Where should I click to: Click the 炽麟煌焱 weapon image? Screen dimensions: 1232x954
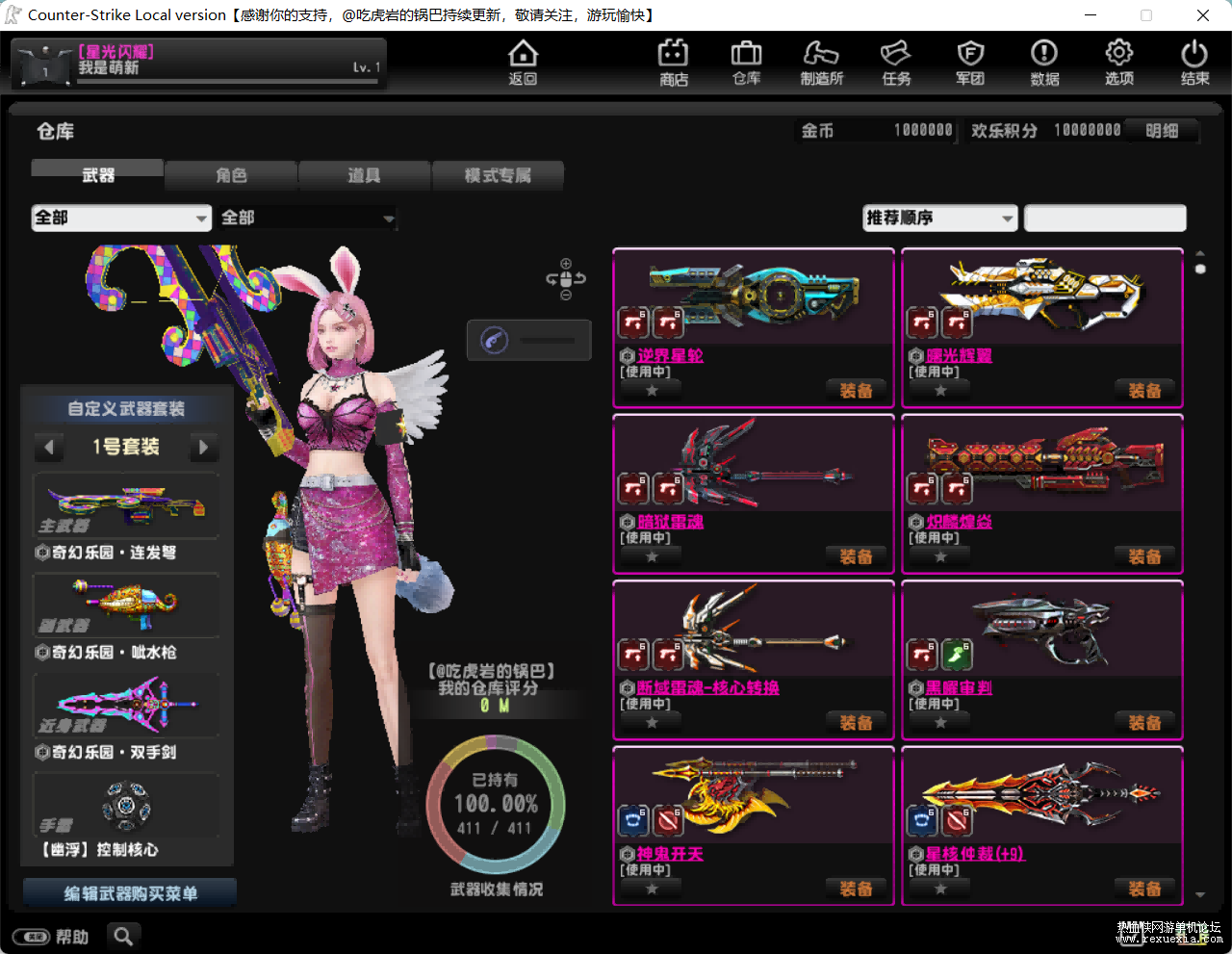pos(1044,460)
